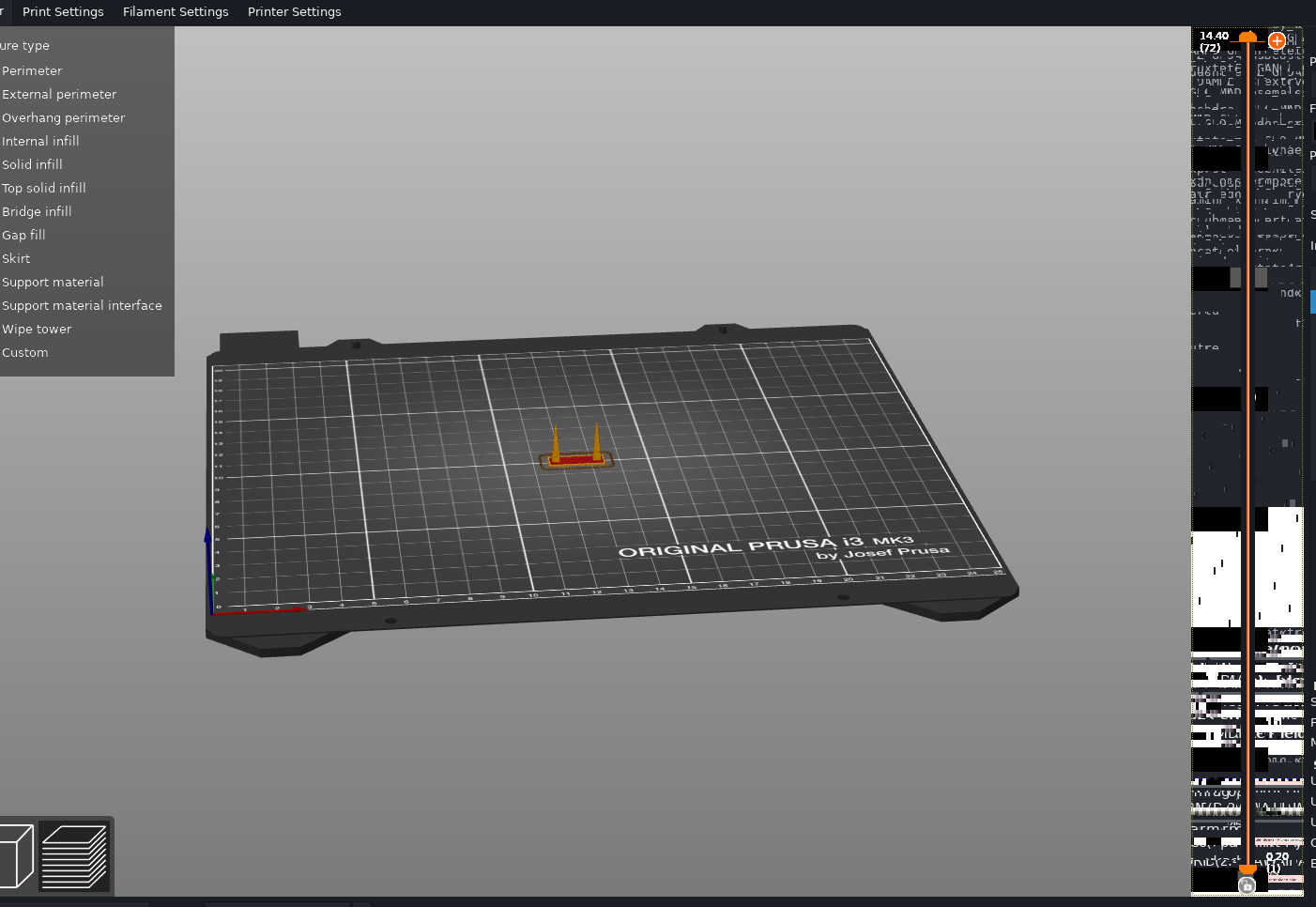The width and height of the screenshot is (1316, 907).
Task: Open the Print Settings tab
Action: [63, 12]
